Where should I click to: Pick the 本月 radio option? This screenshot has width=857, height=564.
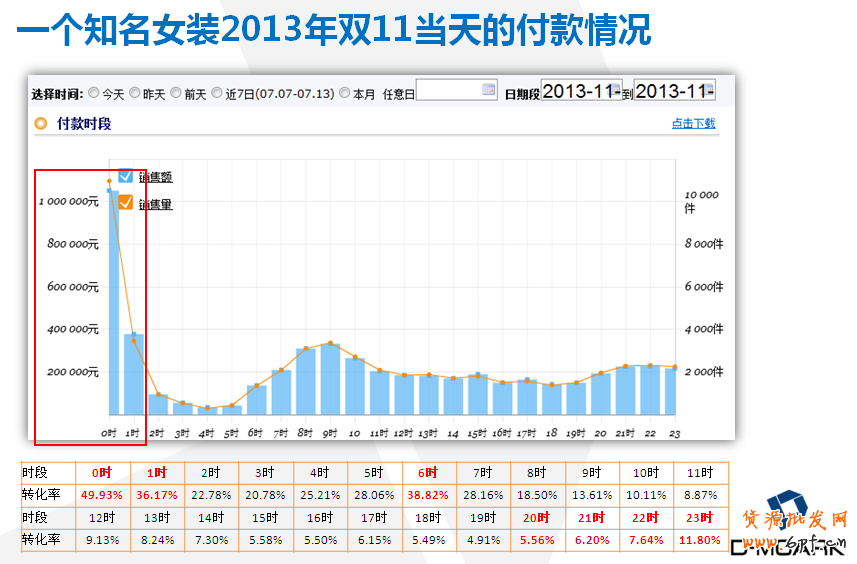pyautogui.click(x=345, y=93)
